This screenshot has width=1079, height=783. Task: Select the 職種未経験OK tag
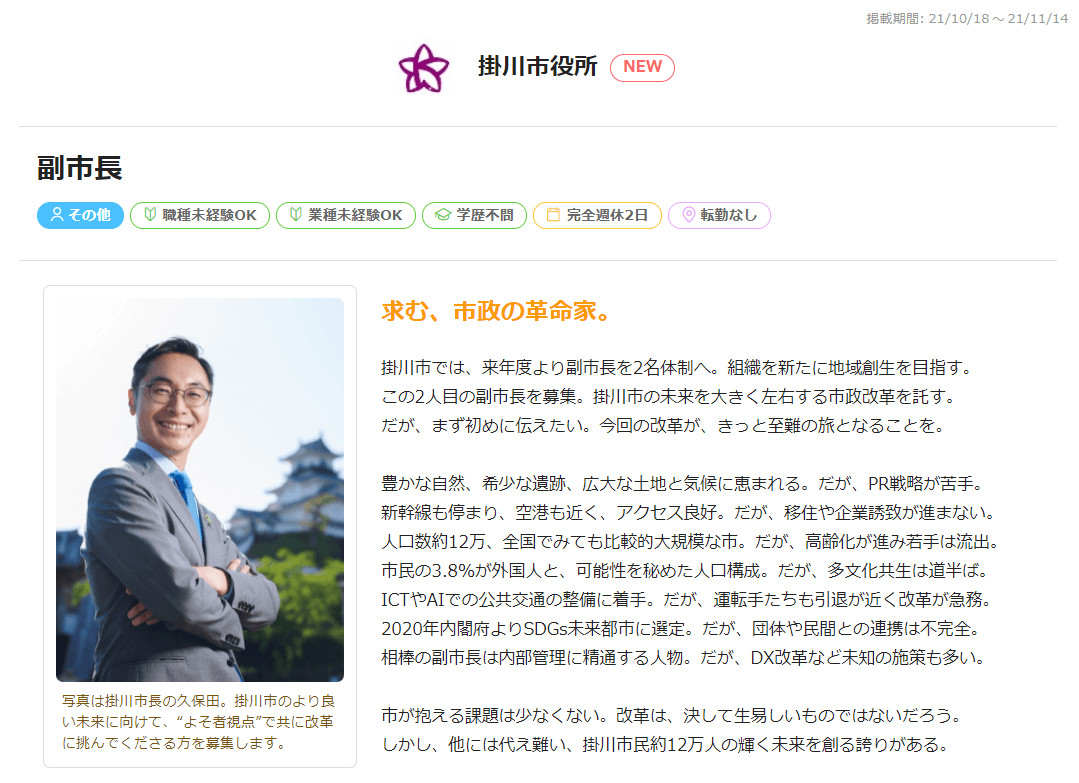200,215
